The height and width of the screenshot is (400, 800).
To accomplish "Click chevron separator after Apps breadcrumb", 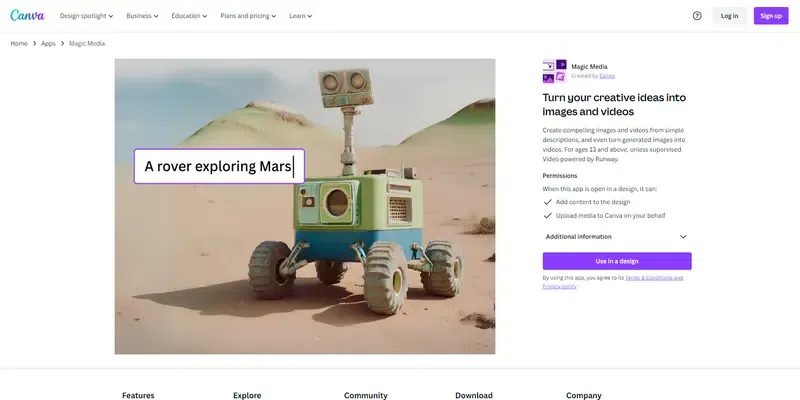I will tap(63, 44).
